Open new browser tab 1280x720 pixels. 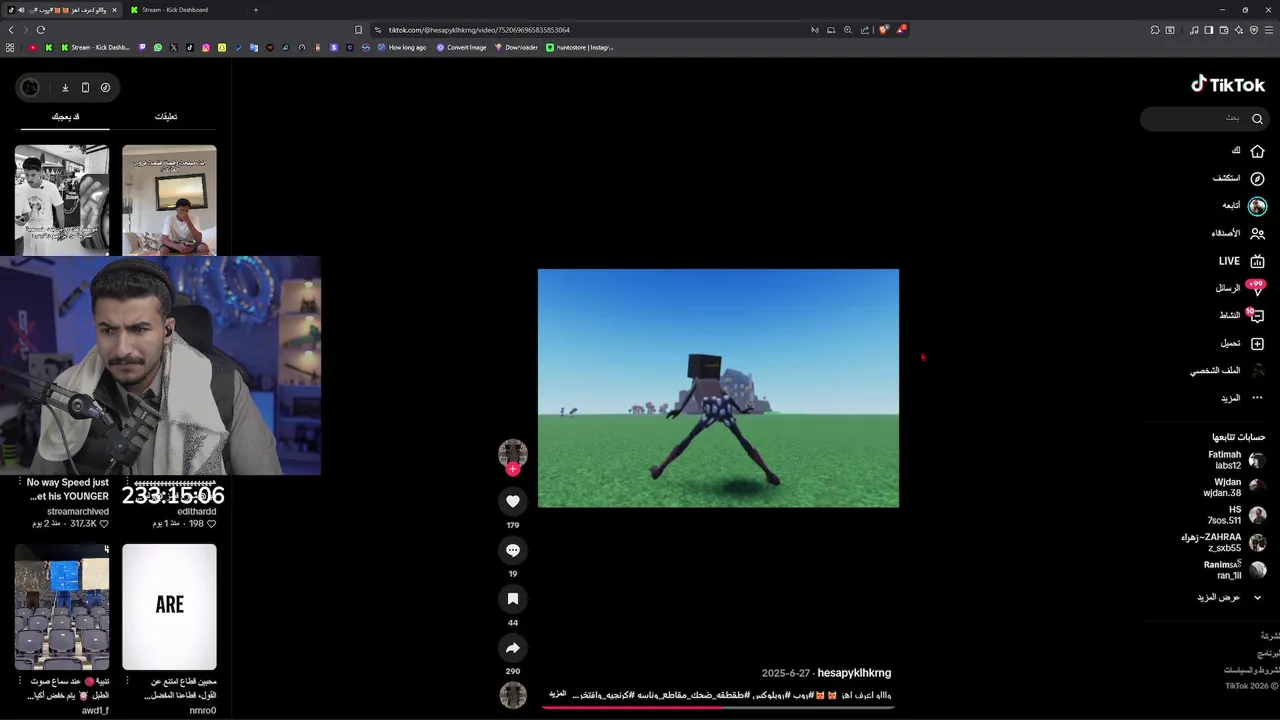tap(256, 10)
